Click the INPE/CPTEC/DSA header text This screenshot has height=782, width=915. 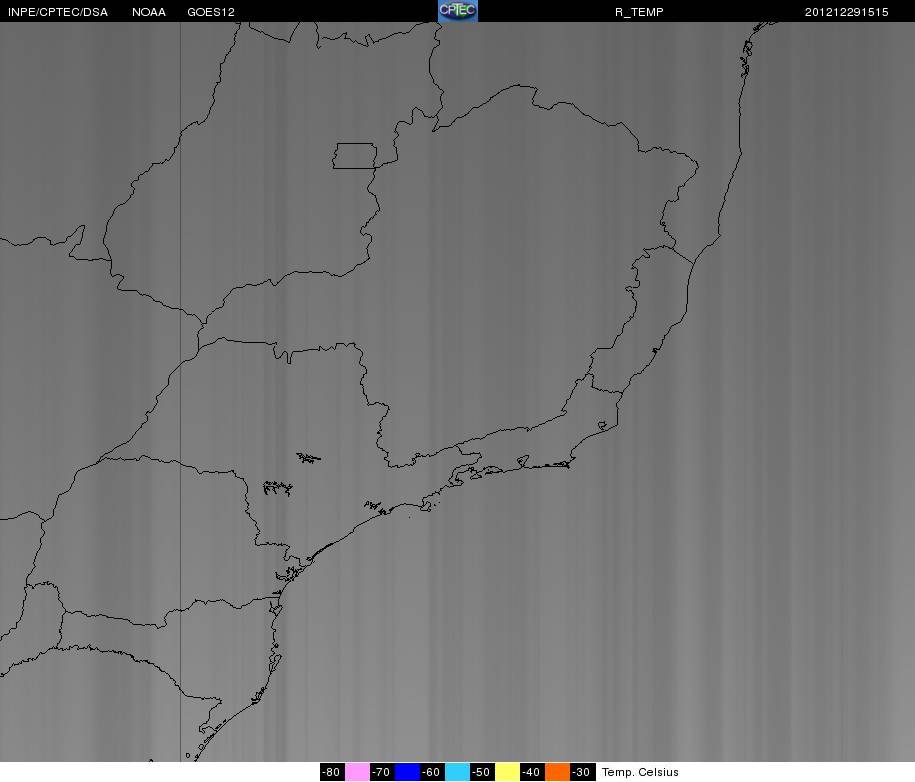pyautogui.click(x=58, y=12)
